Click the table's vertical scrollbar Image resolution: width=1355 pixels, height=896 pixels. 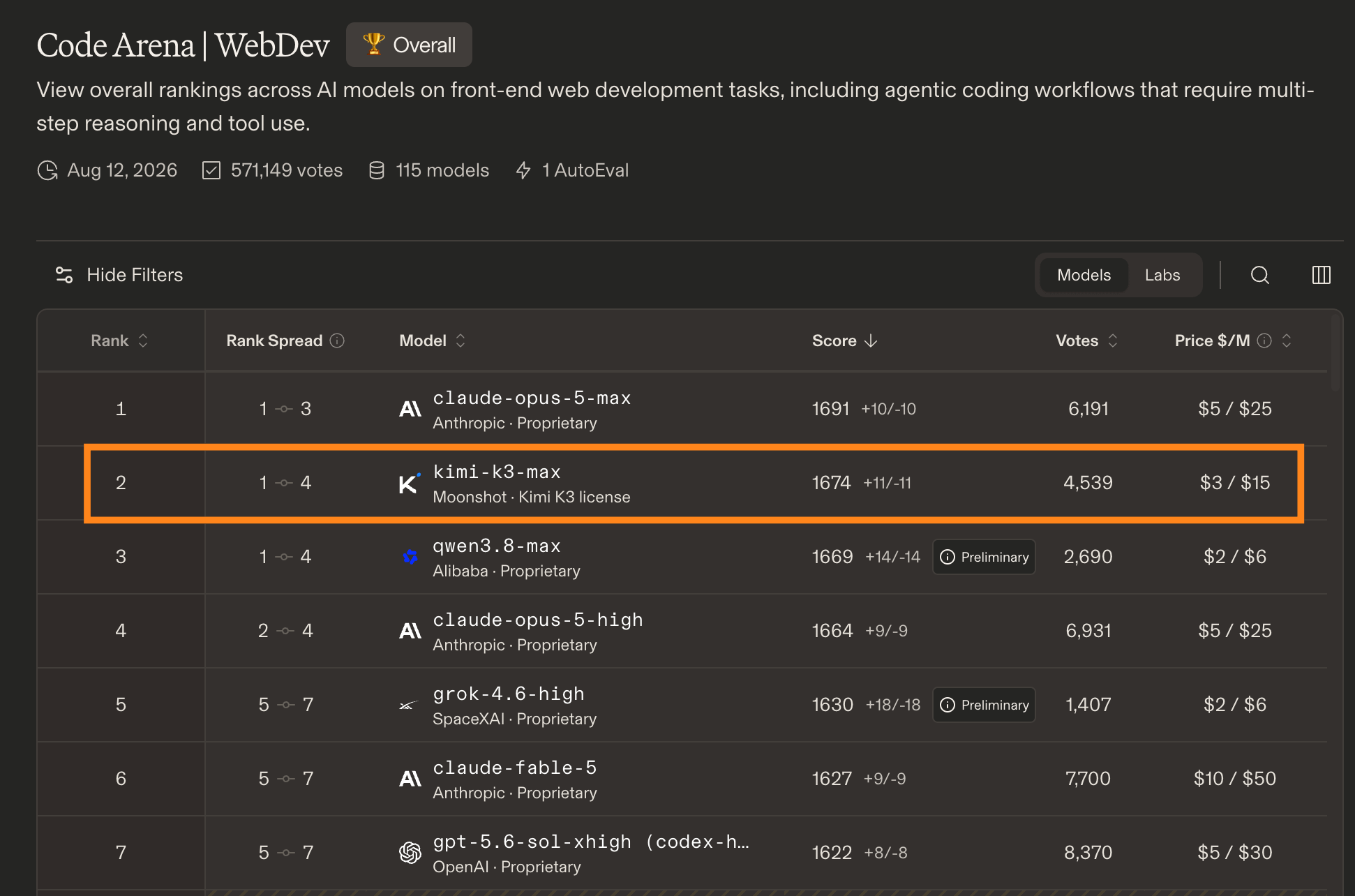click(x=1336, y=352)
